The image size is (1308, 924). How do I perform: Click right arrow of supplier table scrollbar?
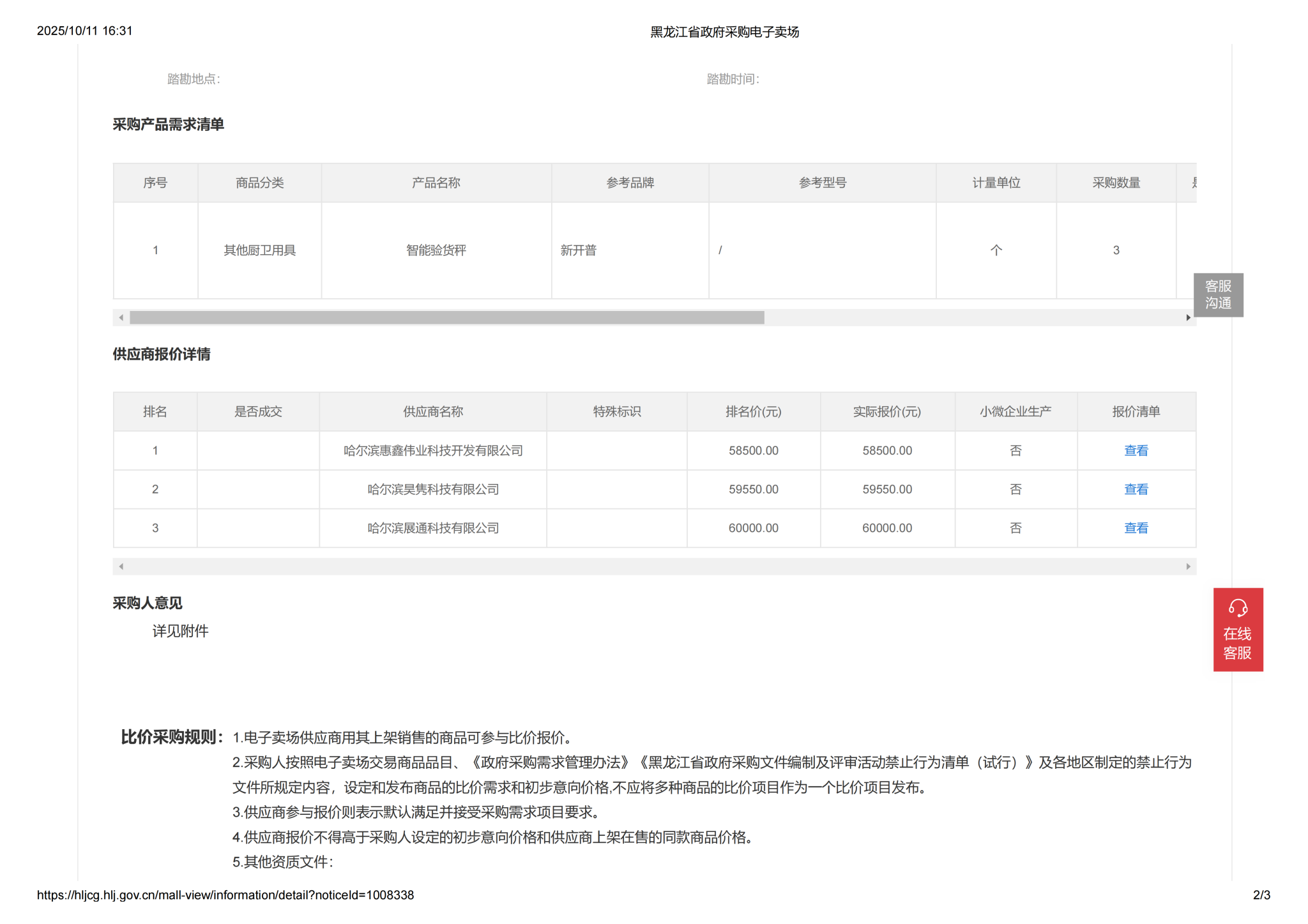coord(1187,566)
